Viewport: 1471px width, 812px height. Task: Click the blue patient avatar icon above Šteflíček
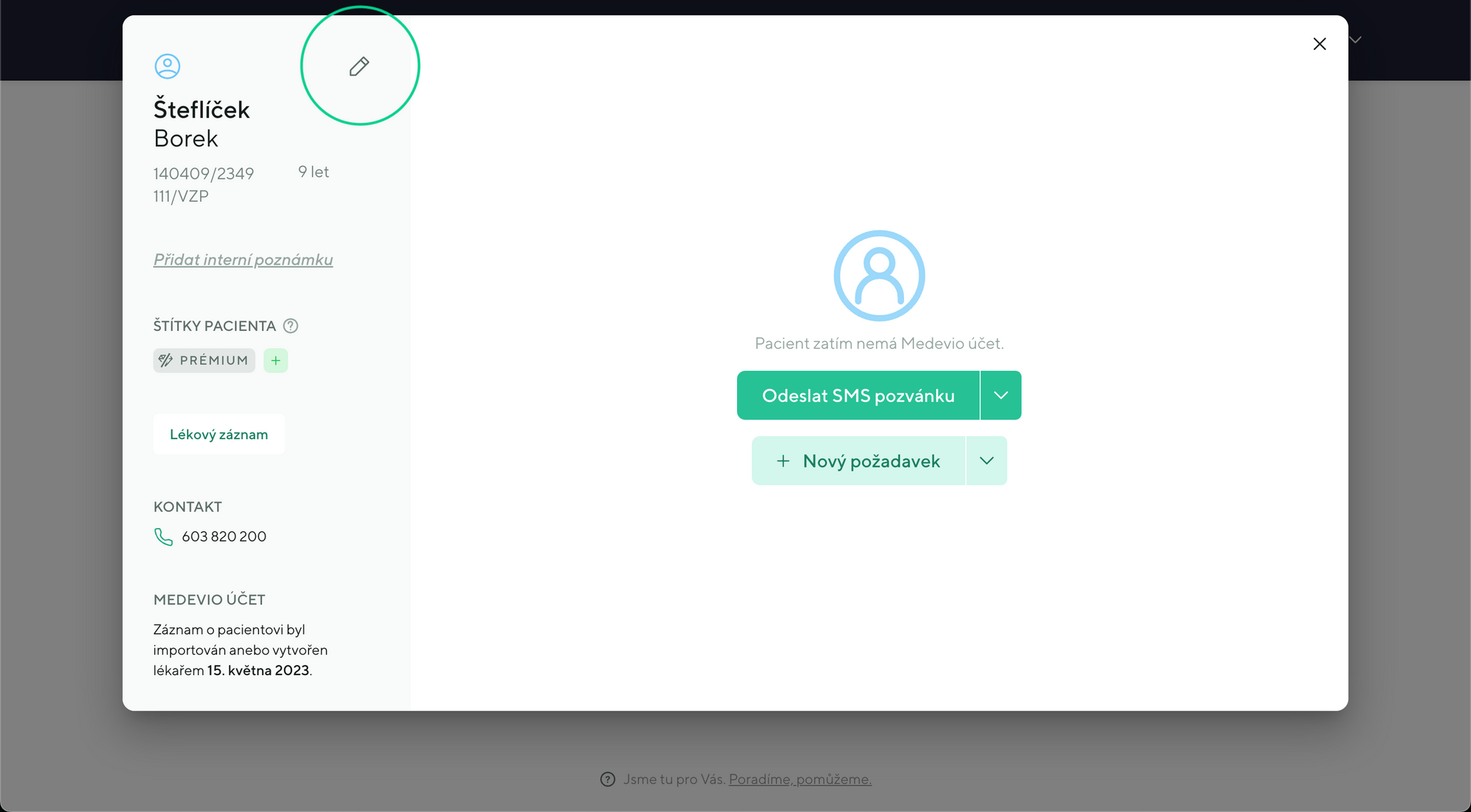[168, 66]
